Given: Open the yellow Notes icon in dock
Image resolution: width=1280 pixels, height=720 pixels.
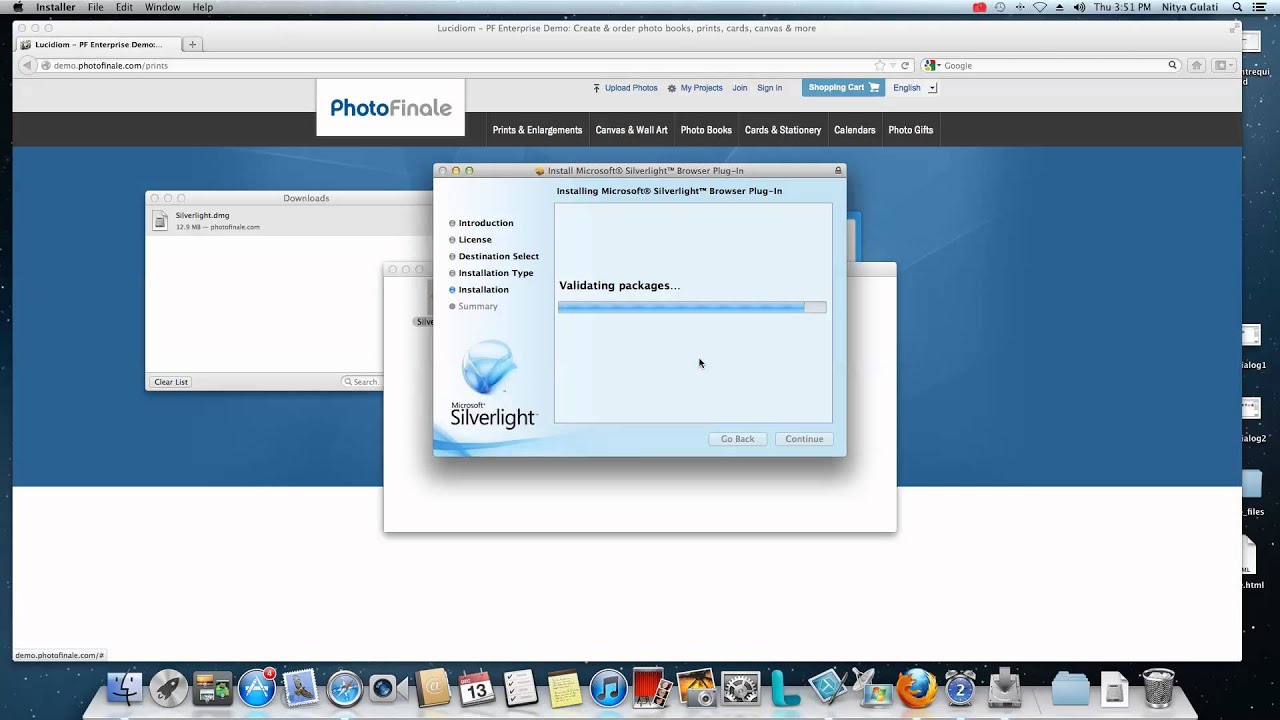Looking at the screenshot, I should click(x=564, y=688).
